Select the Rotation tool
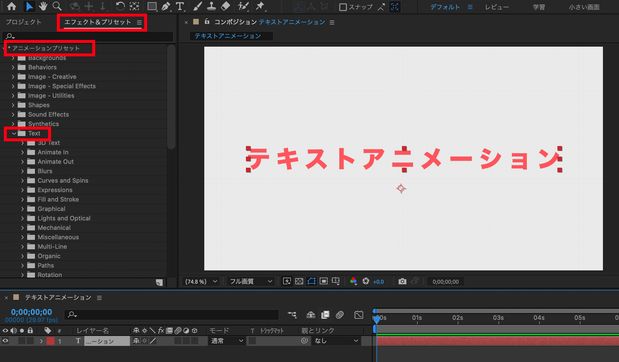The width and height of the screenshot is (619, 362). pos(120,6)
